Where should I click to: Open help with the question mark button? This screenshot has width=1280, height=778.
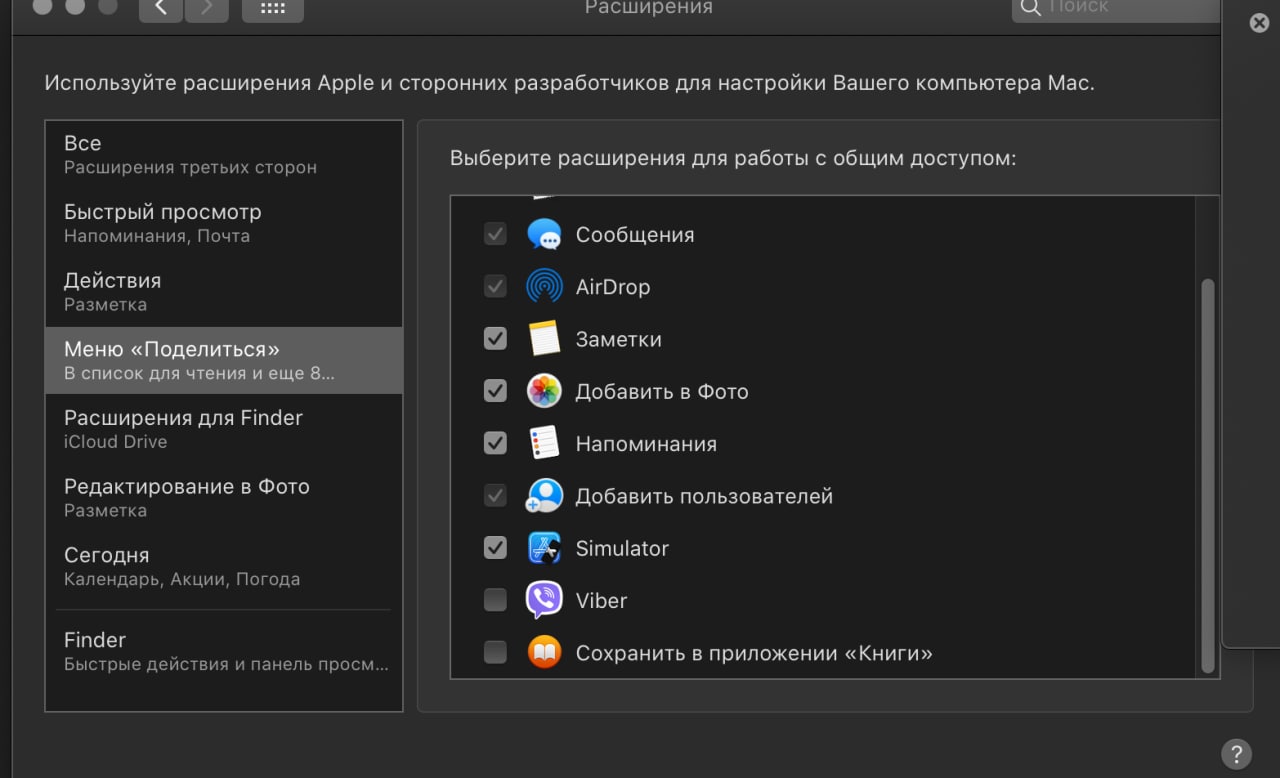click(x=1236, y=753)
